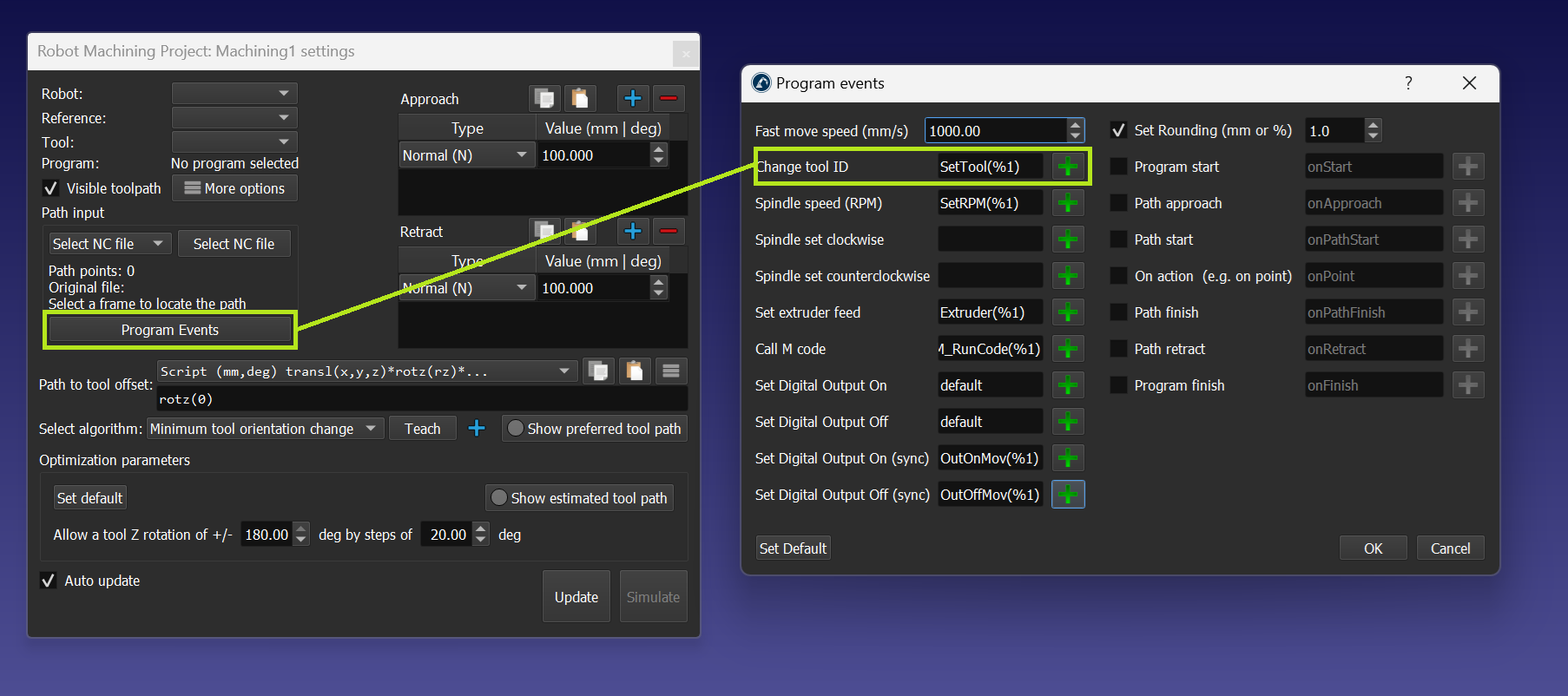
Task: Click the help question mark in Program events
Action: tap(1408, 83)
